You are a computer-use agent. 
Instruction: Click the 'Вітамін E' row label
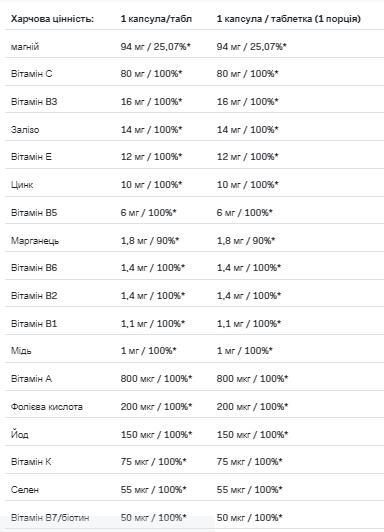coord(31,157)
